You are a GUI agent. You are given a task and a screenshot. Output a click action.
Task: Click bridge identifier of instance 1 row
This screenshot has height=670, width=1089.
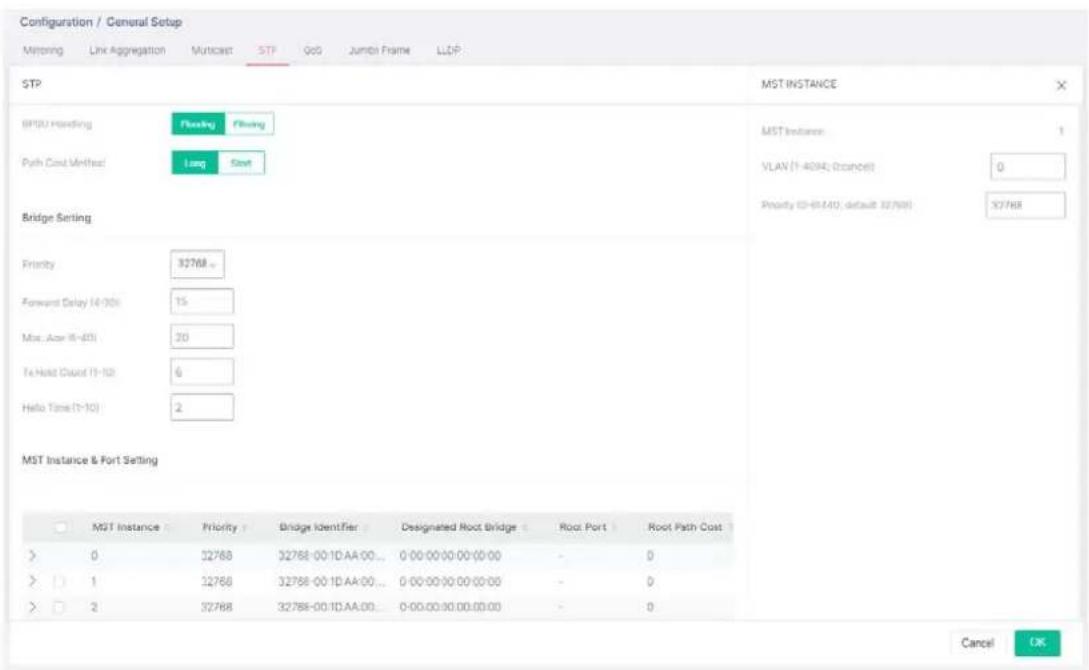(x=331, y=581)
